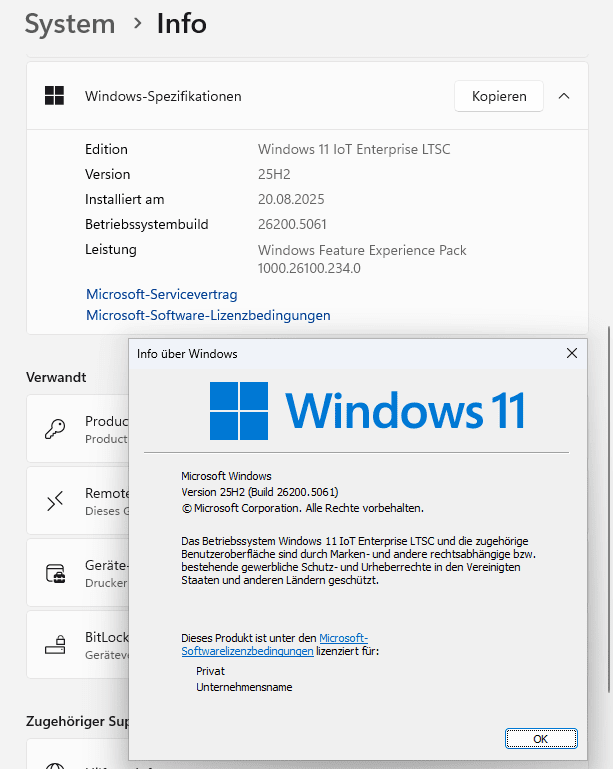The height and width of the screenshot is (769, 613).
Task: Click the Installiert am label
Action: (125, 199)
